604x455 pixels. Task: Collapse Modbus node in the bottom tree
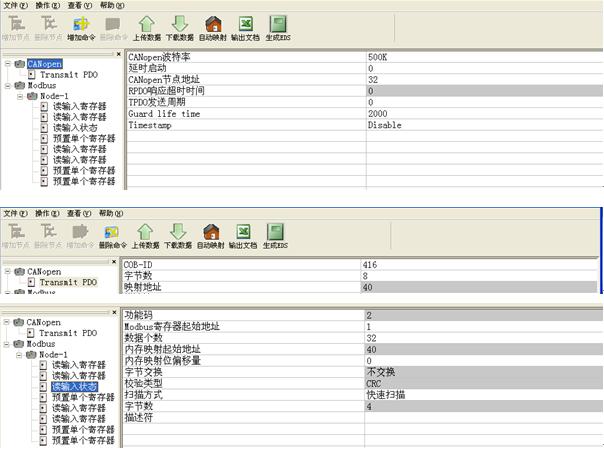(x=8, y=343)
